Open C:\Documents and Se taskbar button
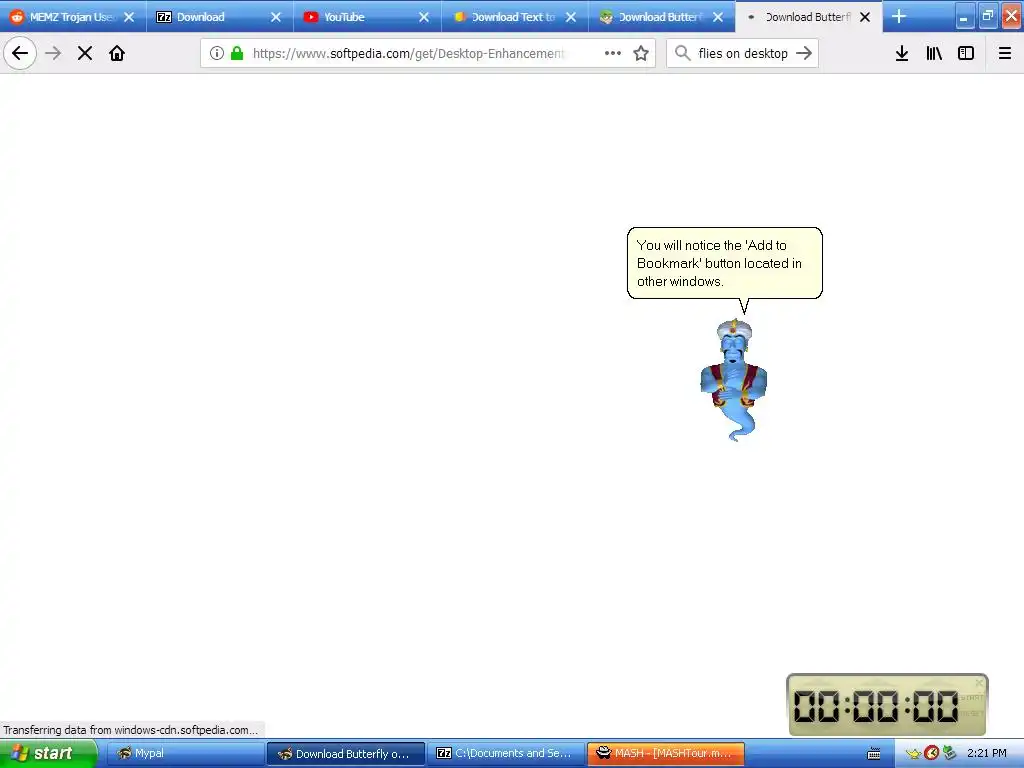 click(506, 754)
